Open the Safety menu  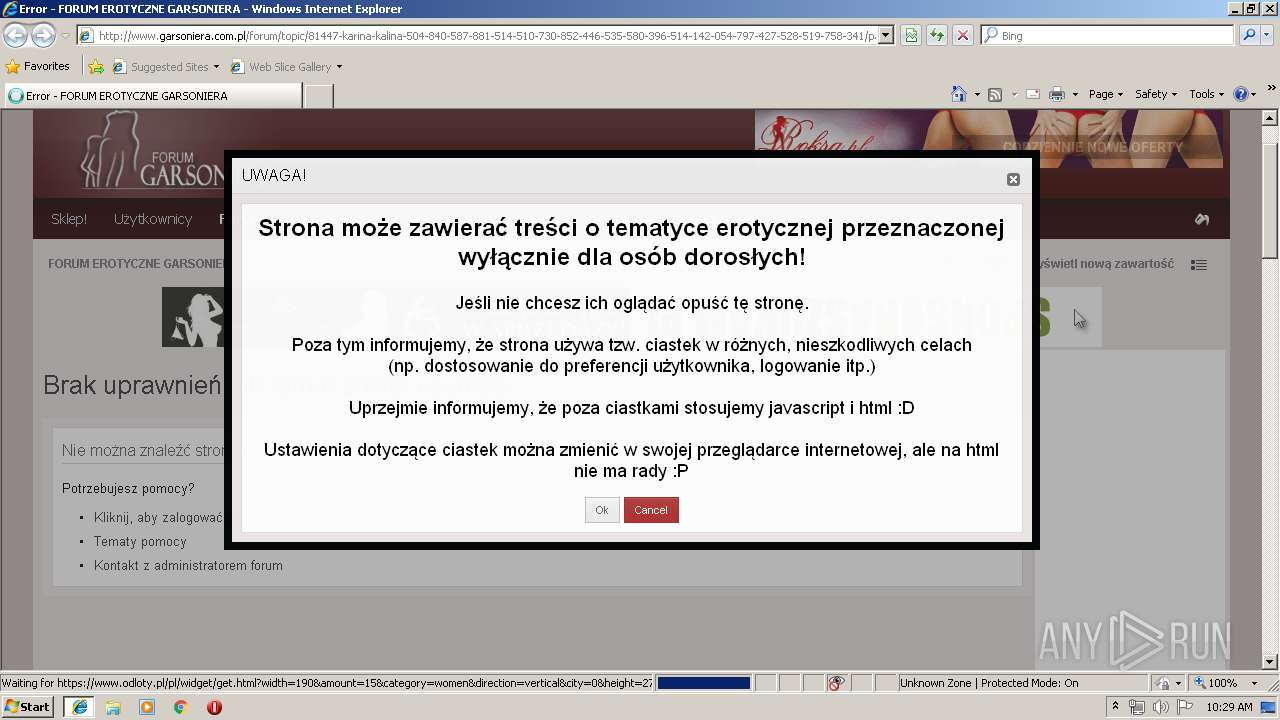point(1157,94)
